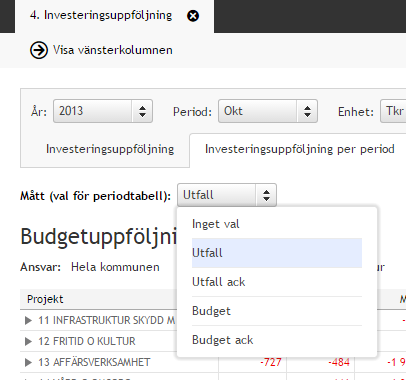Expand the 11 INFRASTRUKTUR SKYDD row
Screen dimensions: 406x380
pos(28,320)
